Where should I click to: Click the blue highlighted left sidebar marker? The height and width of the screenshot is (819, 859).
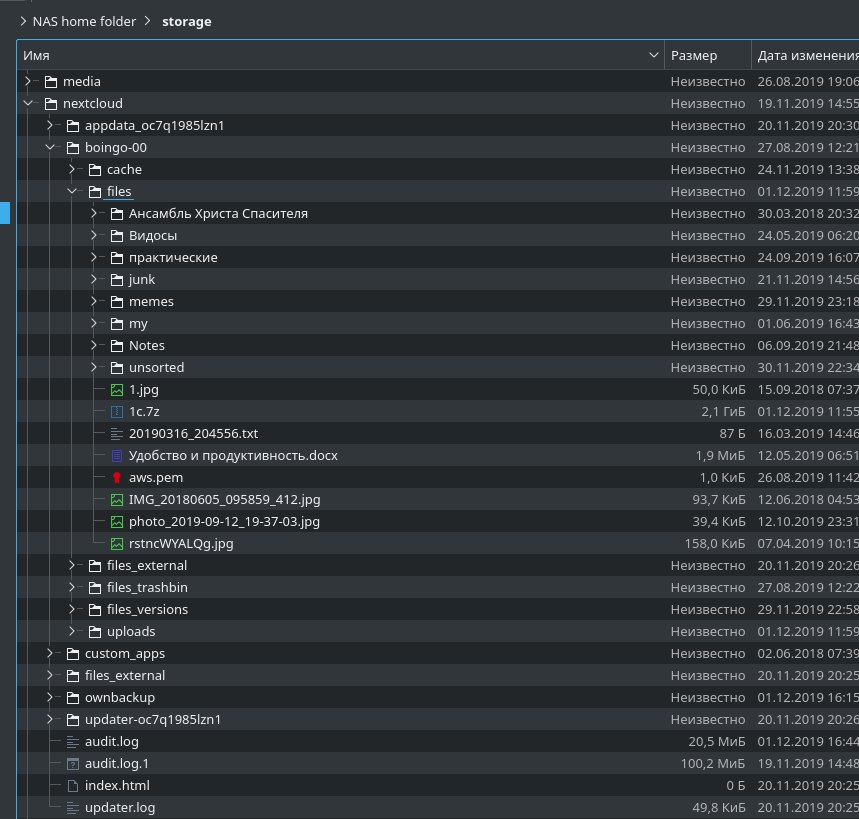point(5,213)
